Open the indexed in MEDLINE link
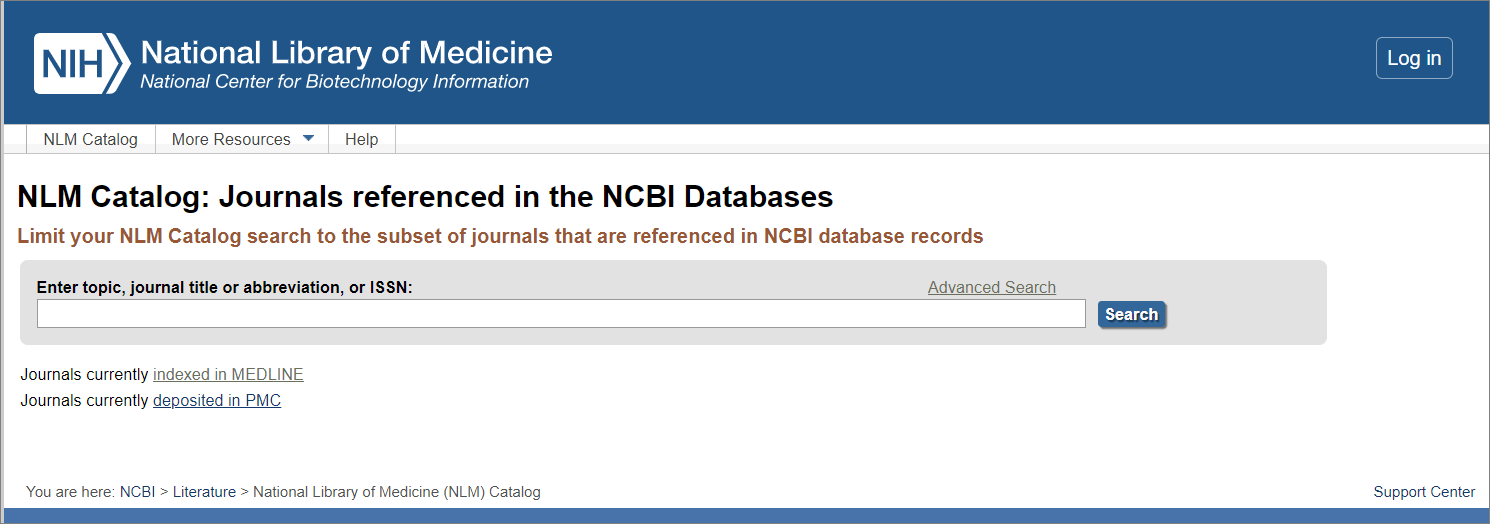 (x=228, y=375)
